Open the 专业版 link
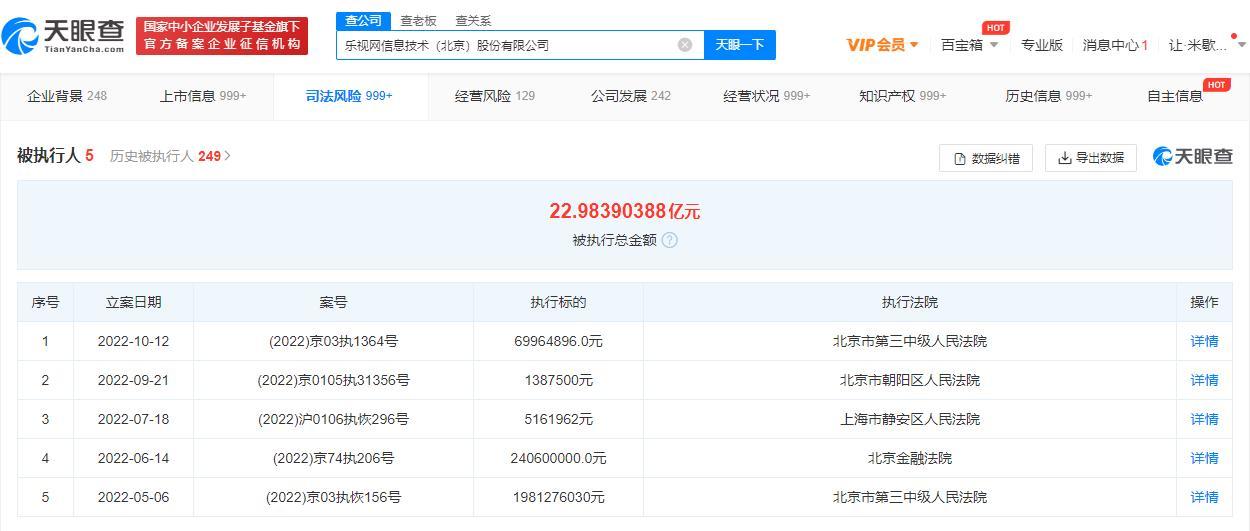Viewport: 1250px width, 531px height. [1042, 45]
